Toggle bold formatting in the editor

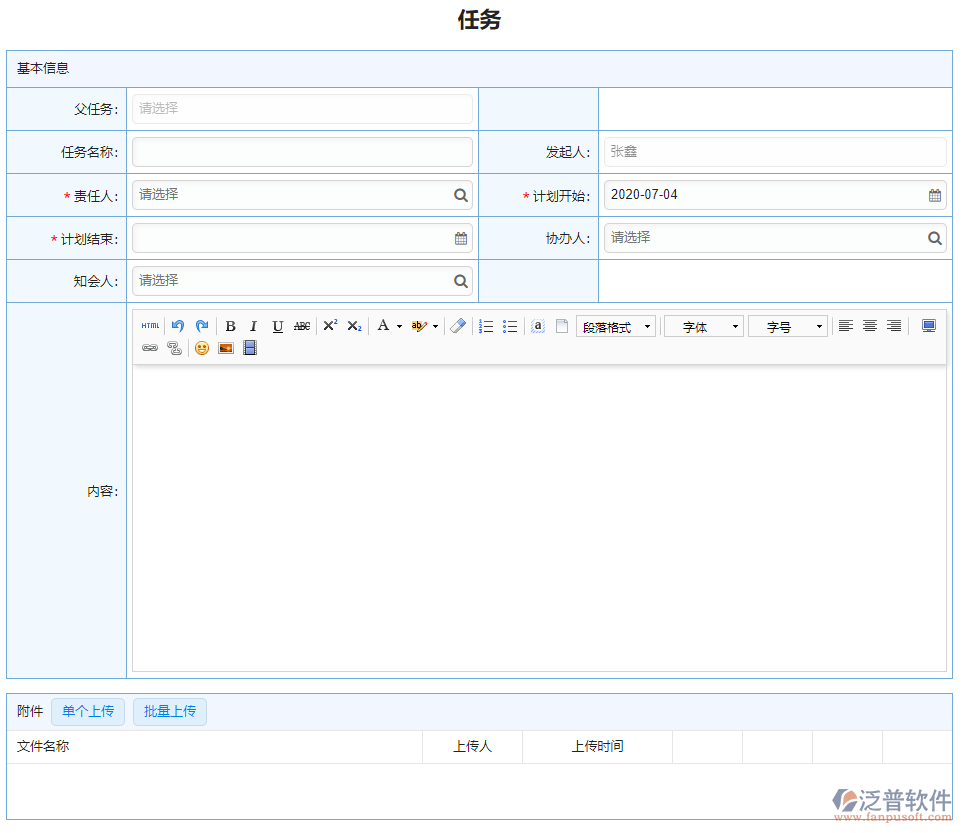tap(230, 326)
